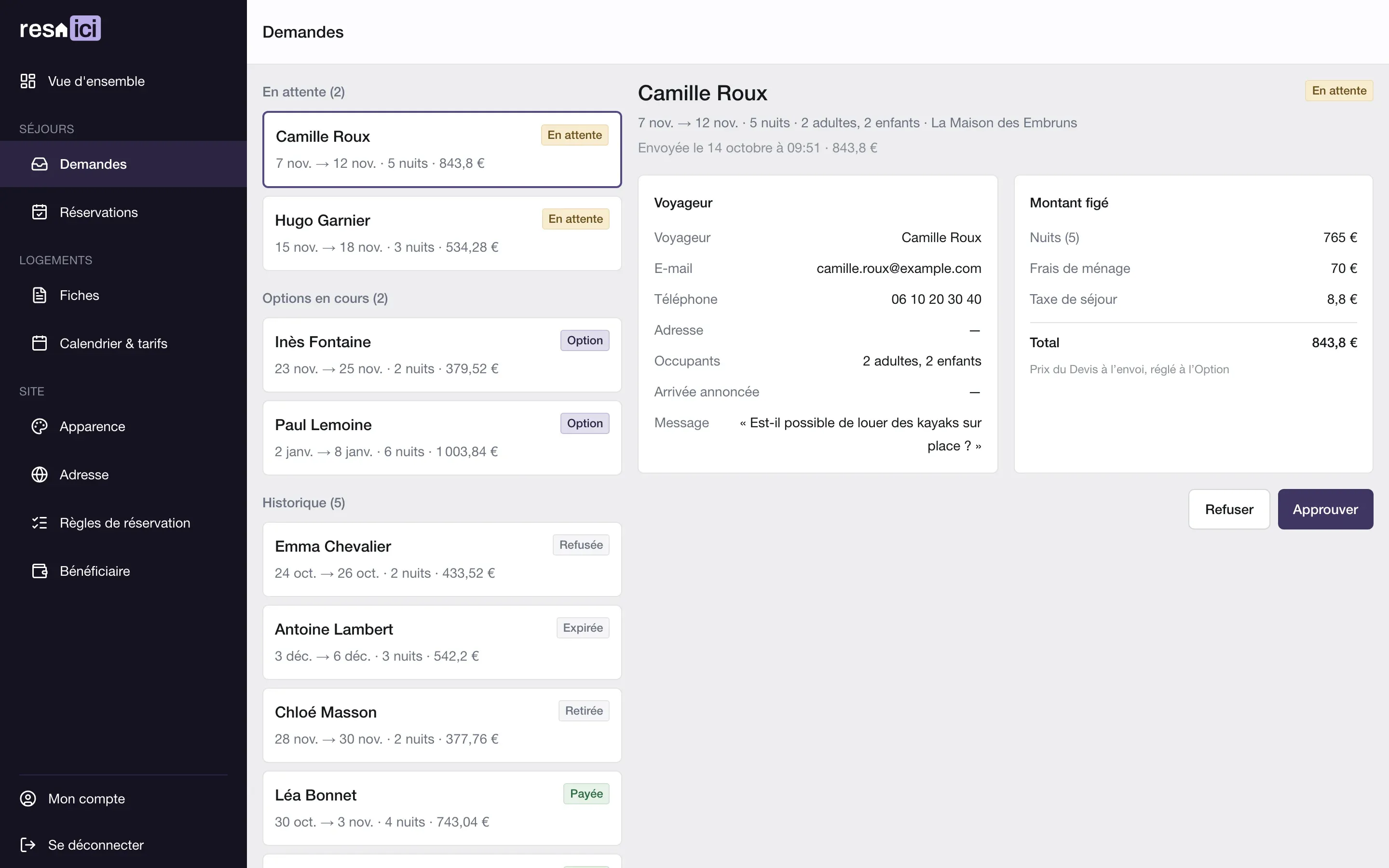The height and width of the screenshot is (868, 1389).
Task: Click the 'Options en cours (2)' heading
Action: [325, 298]
